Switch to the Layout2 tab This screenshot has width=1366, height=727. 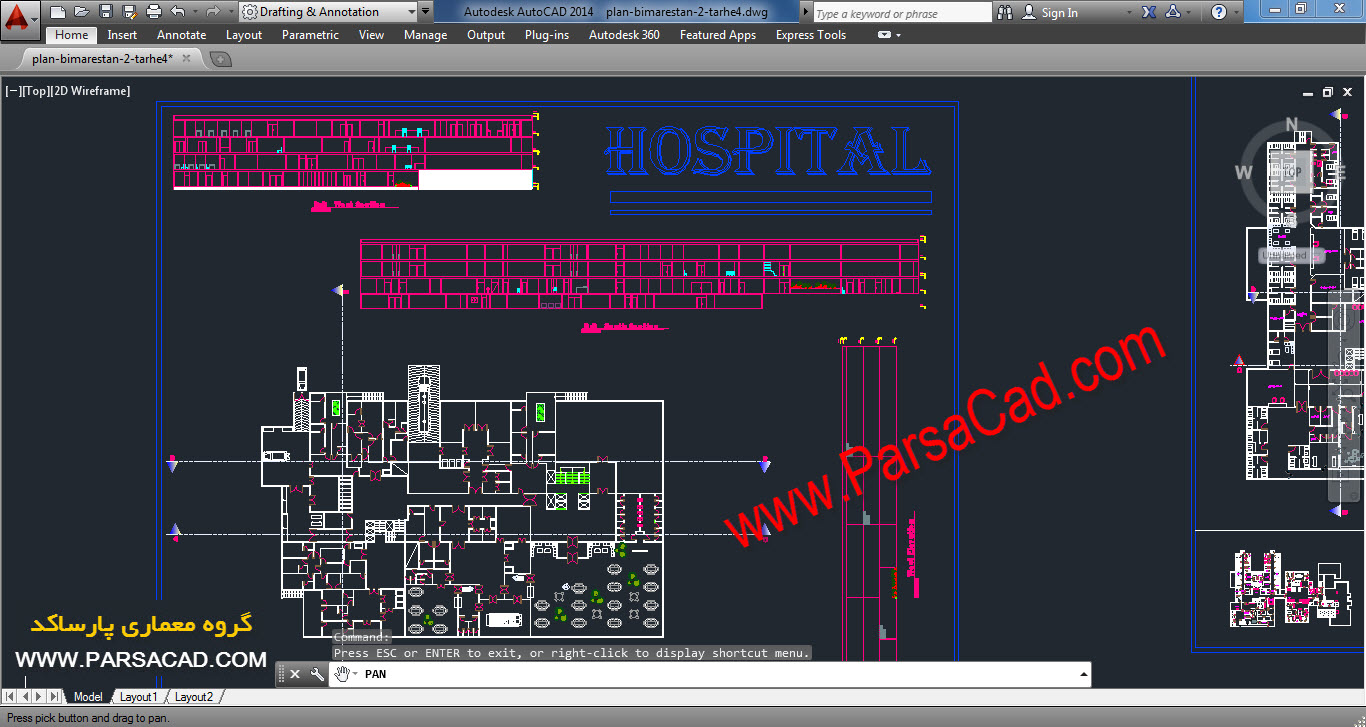coord(194,697)
